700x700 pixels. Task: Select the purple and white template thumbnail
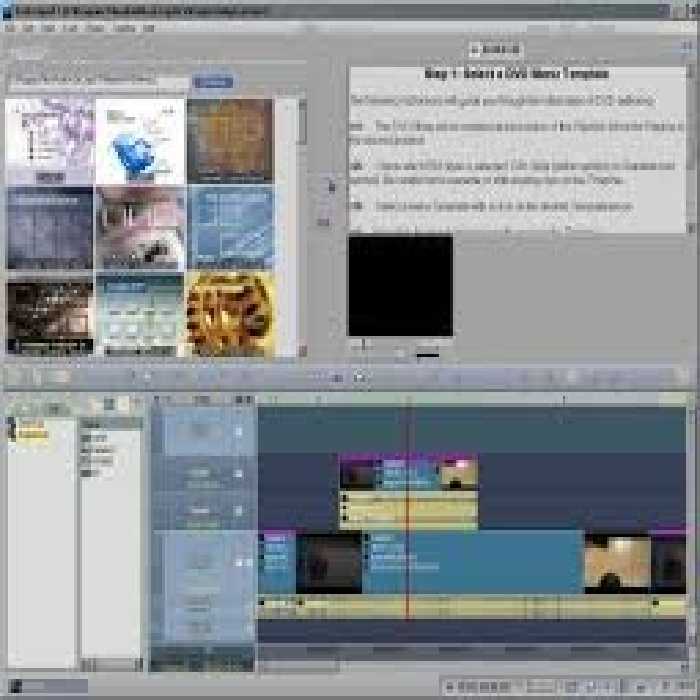tap(50, 141)
